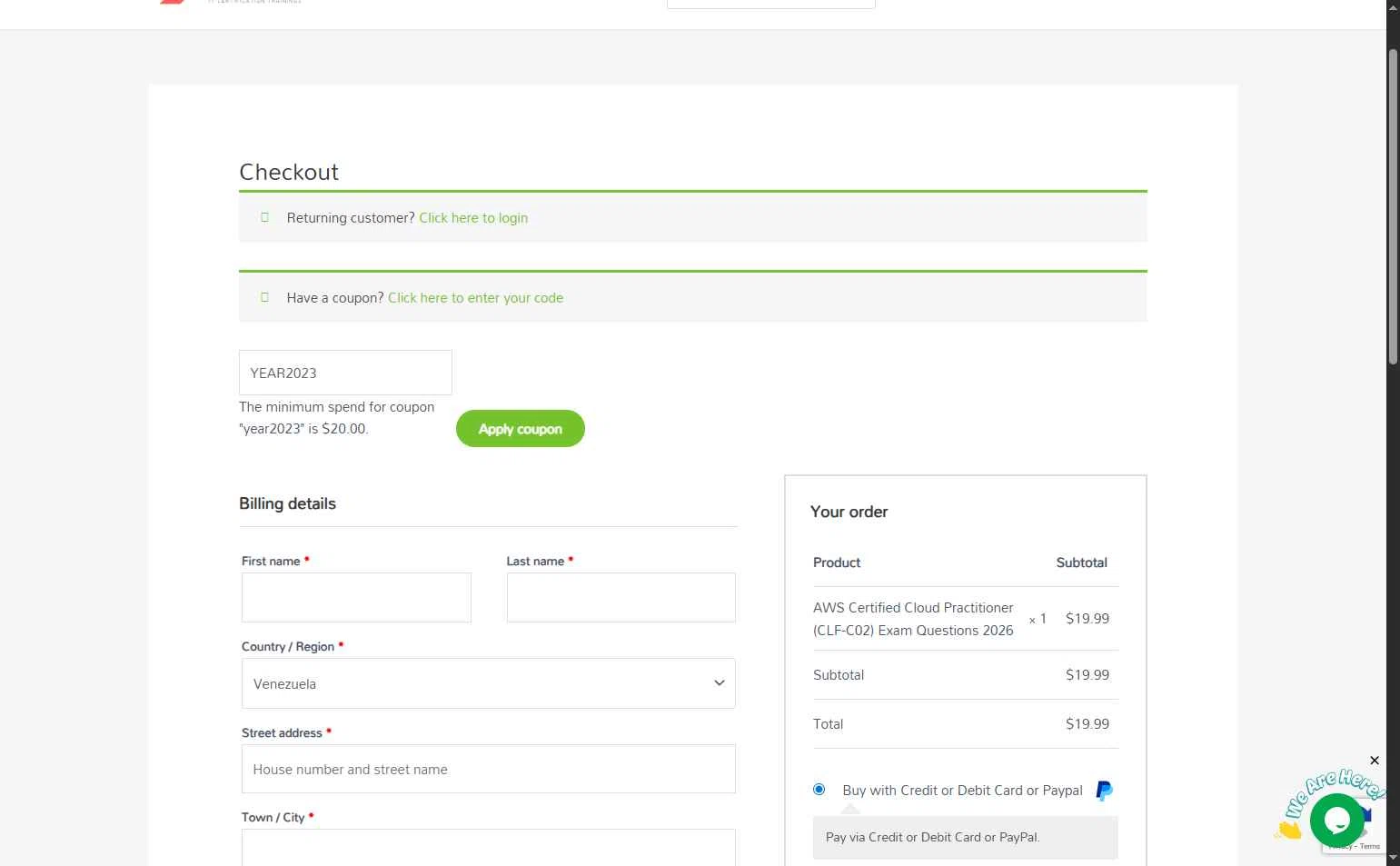Dismiss the We Are Here chat widget
The width and height of the screenshot is (1400, 866).
coord(1375,761)
